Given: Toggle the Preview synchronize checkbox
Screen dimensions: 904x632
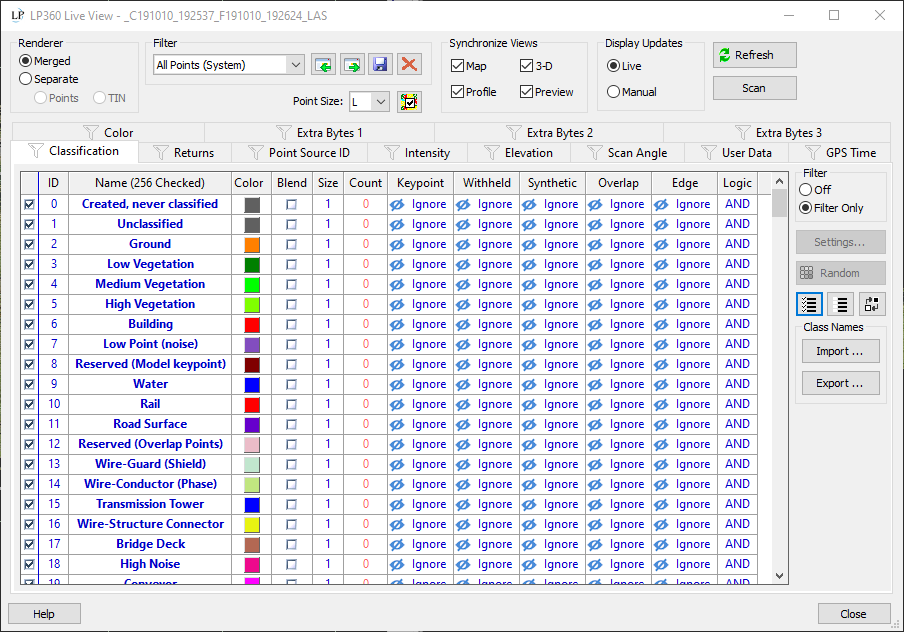Looking at the screenshot, I should [x=526, y=92].
